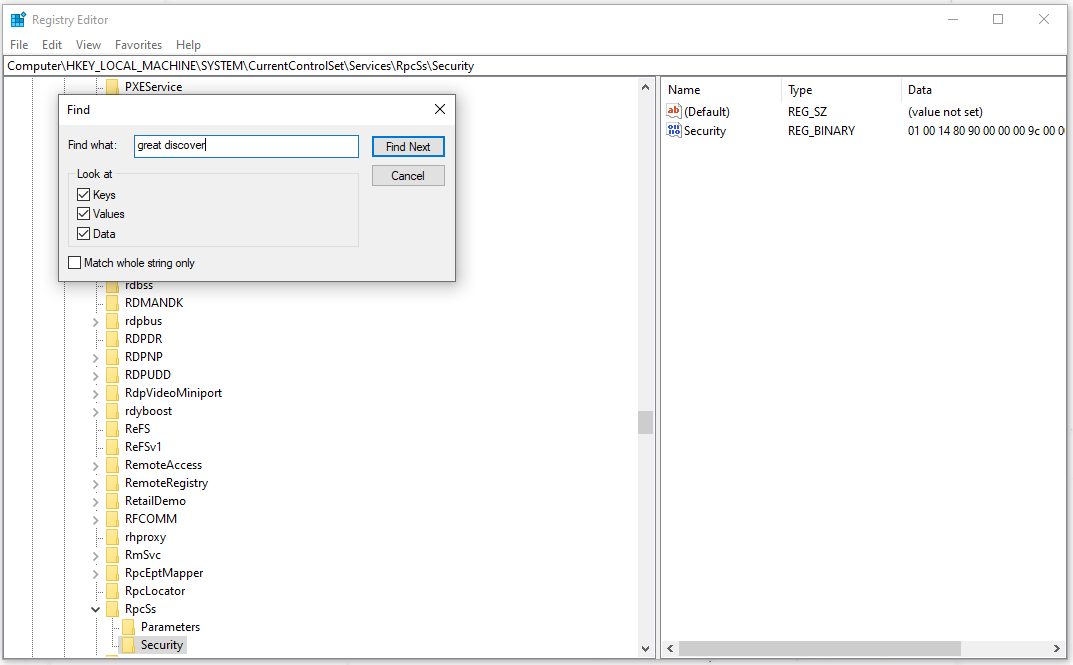This screenshot has width=1073, height=665.
Task: Click the RemoteRegistry folder icon
Action: click(x=112, y=483)
